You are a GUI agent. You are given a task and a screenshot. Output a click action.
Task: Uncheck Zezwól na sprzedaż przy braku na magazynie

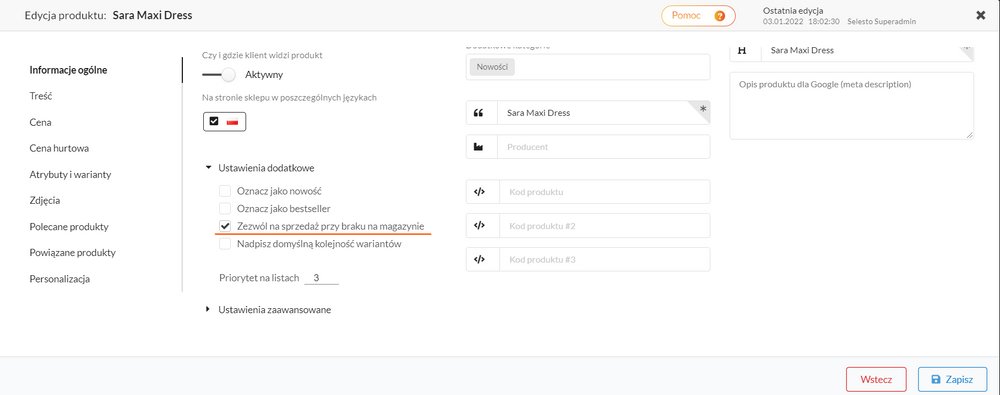point(224,226)
